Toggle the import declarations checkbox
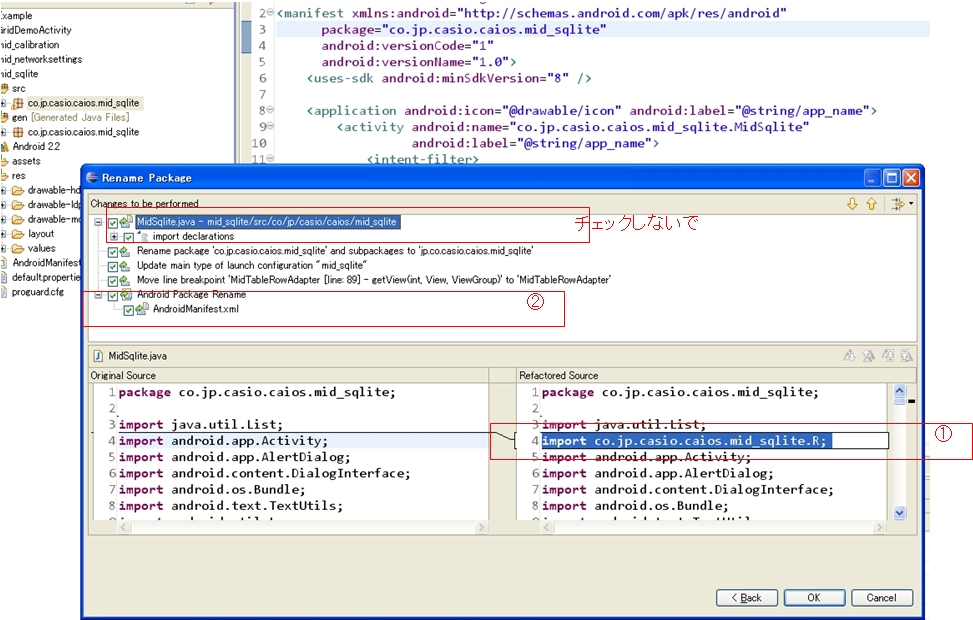Viewport: 973px width, 620px height. pyautogui.click(x=128, y=237)
